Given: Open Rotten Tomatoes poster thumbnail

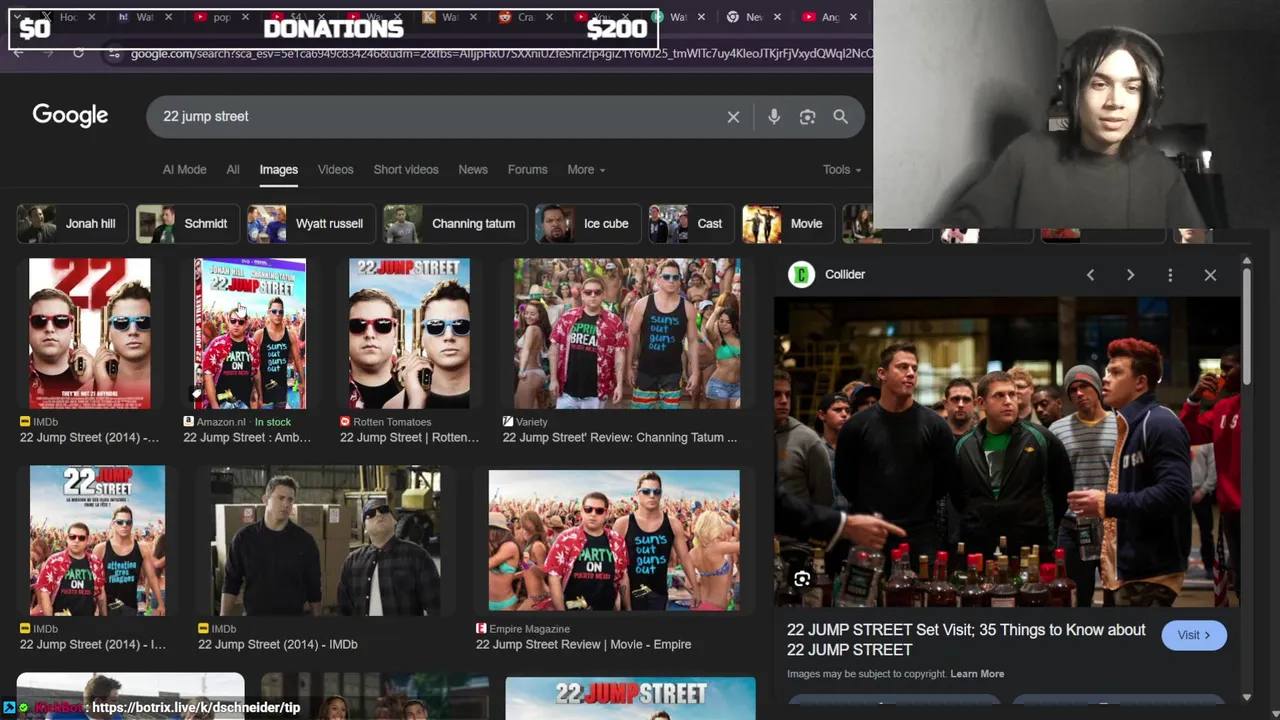Looking at the screenshot, I should (x=409, y=333).
